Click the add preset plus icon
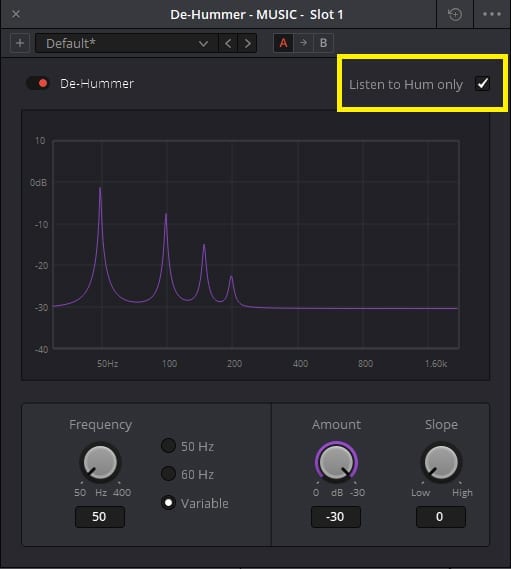Image resolution: width=511 pixels, height=569 pixels. tap(20, 44)
